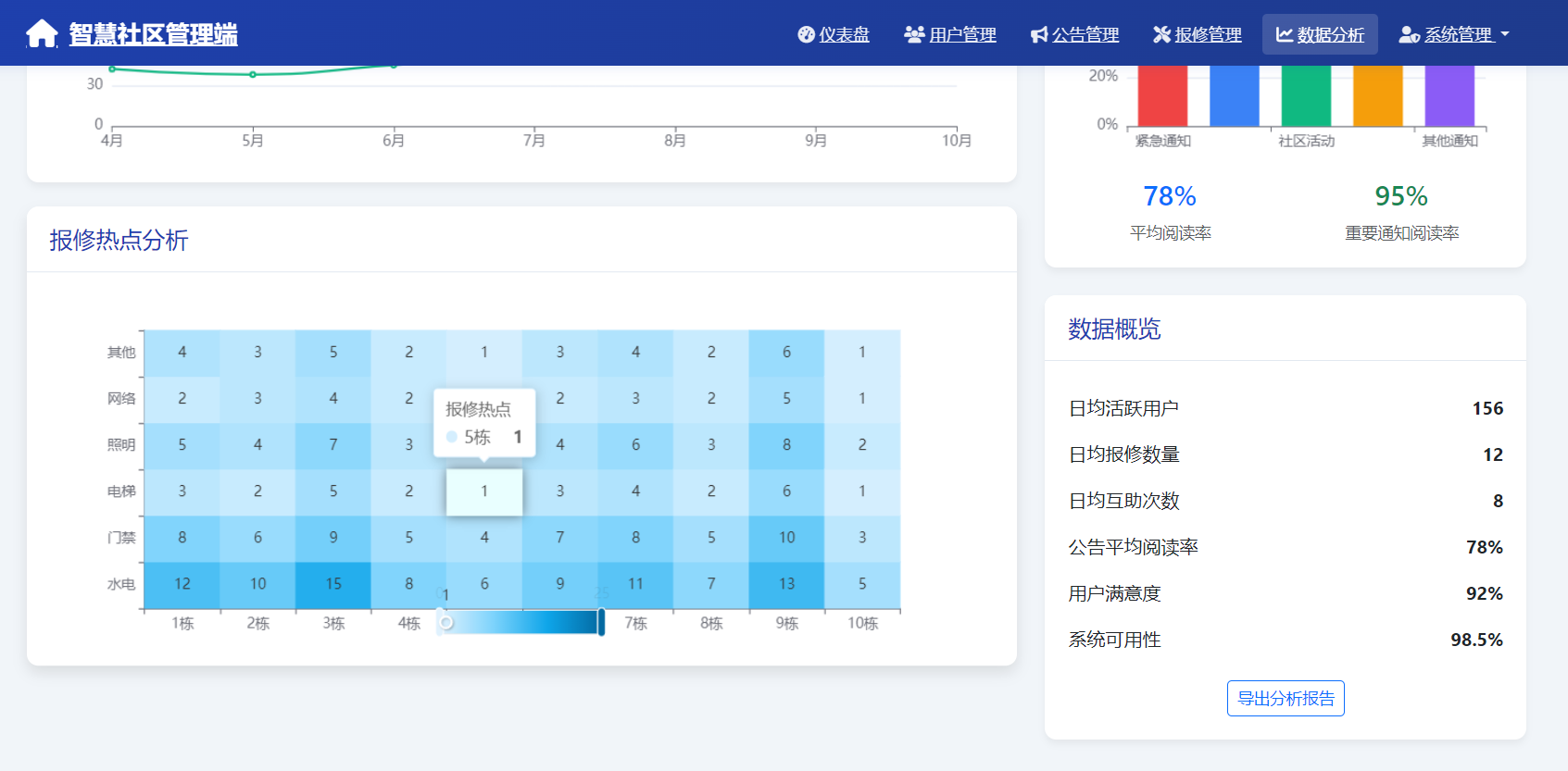Click the 5月 data point on line chart

[253, 74]
